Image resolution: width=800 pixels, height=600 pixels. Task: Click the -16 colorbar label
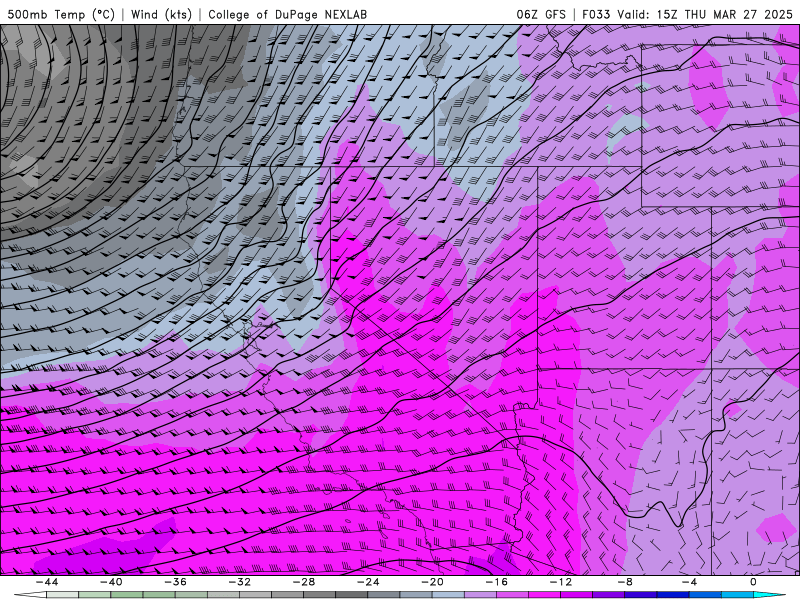(x=496, y=582)
